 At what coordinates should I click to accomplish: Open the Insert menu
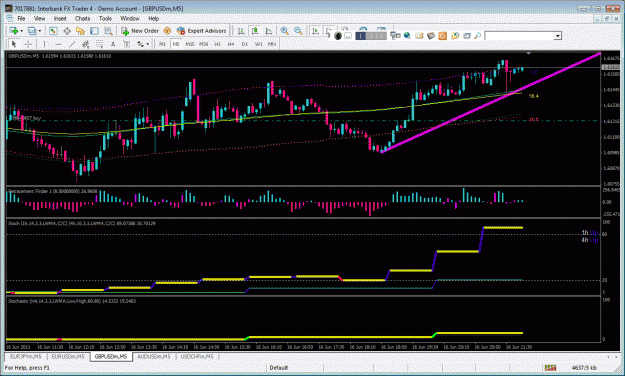[x=60, y=18]
